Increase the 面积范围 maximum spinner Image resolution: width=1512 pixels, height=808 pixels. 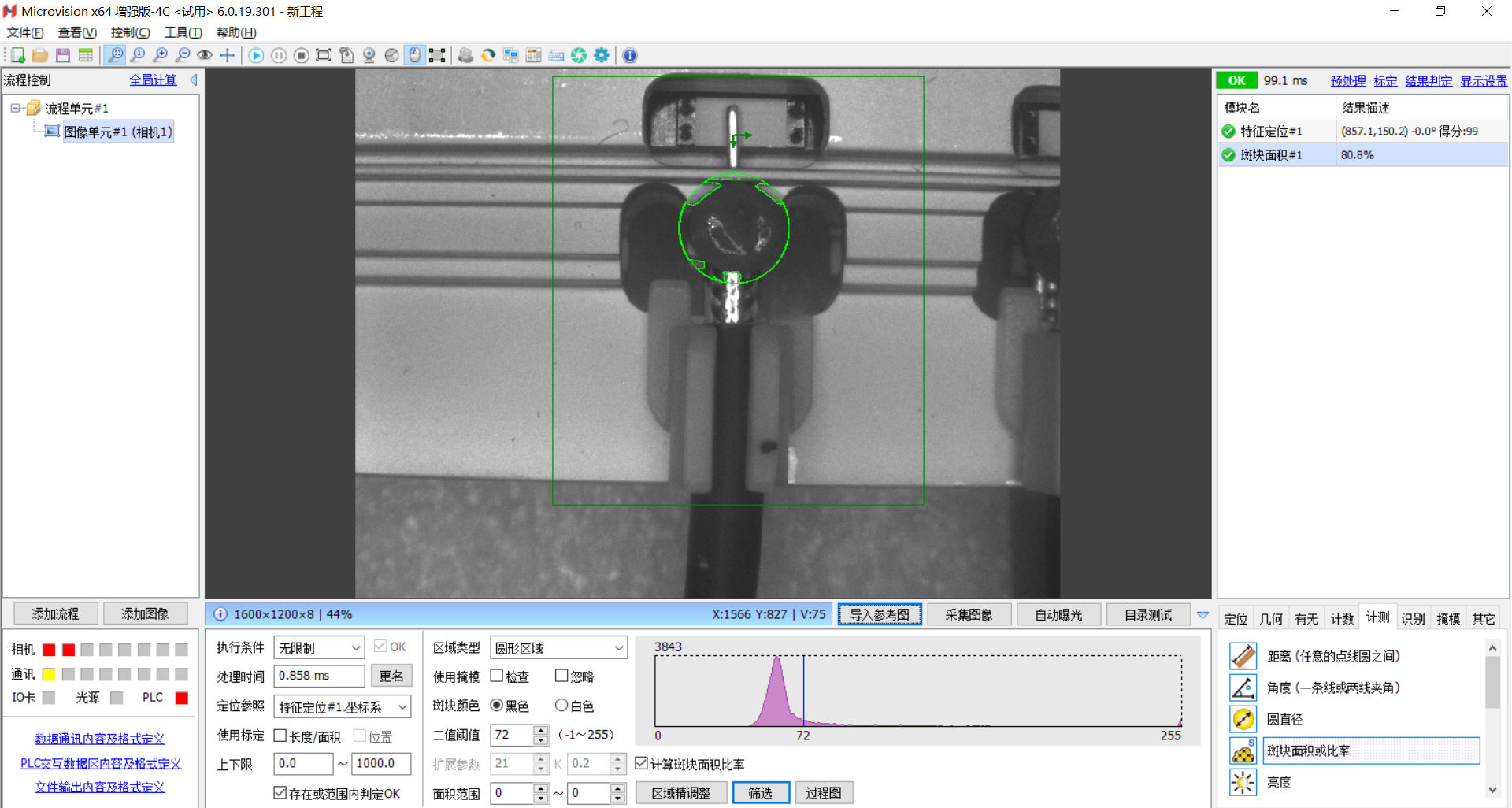[618, 788]
